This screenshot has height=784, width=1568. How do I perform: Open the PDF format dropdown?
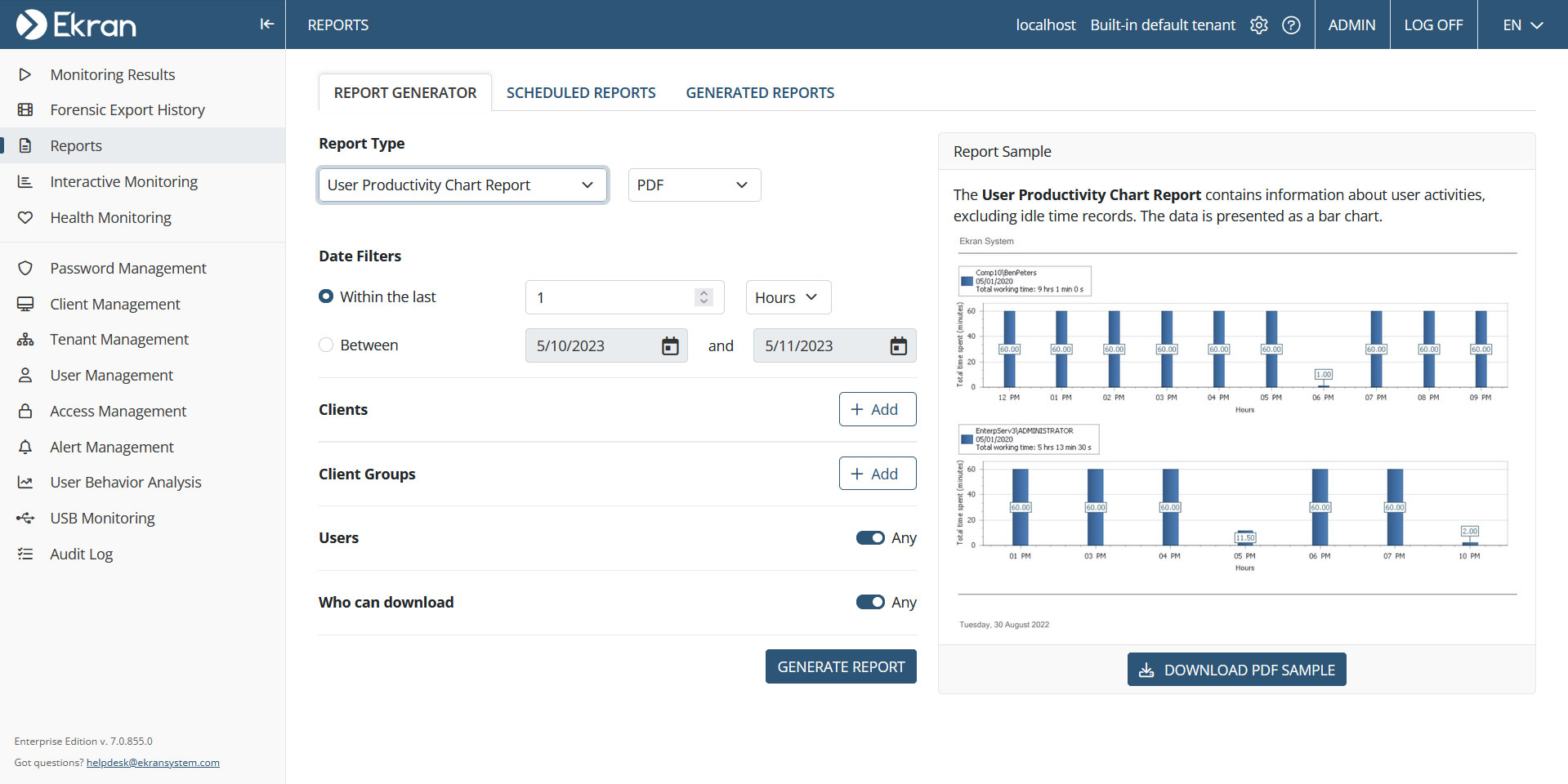pos(695,185)
